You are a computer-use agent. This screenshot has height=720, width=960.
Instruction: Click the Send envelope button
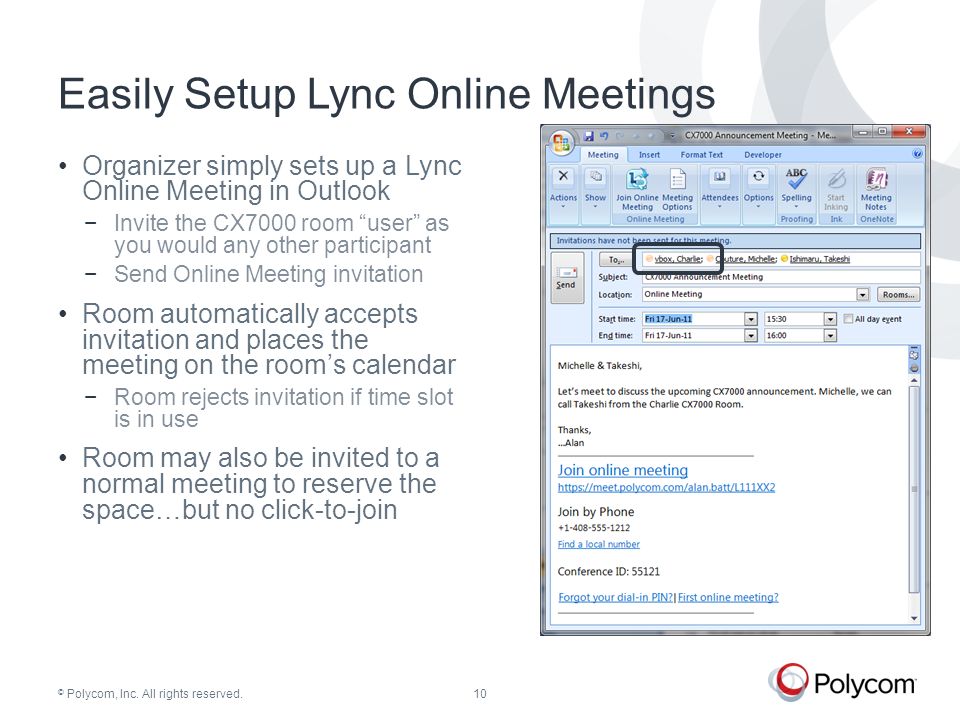click(566, 277)
